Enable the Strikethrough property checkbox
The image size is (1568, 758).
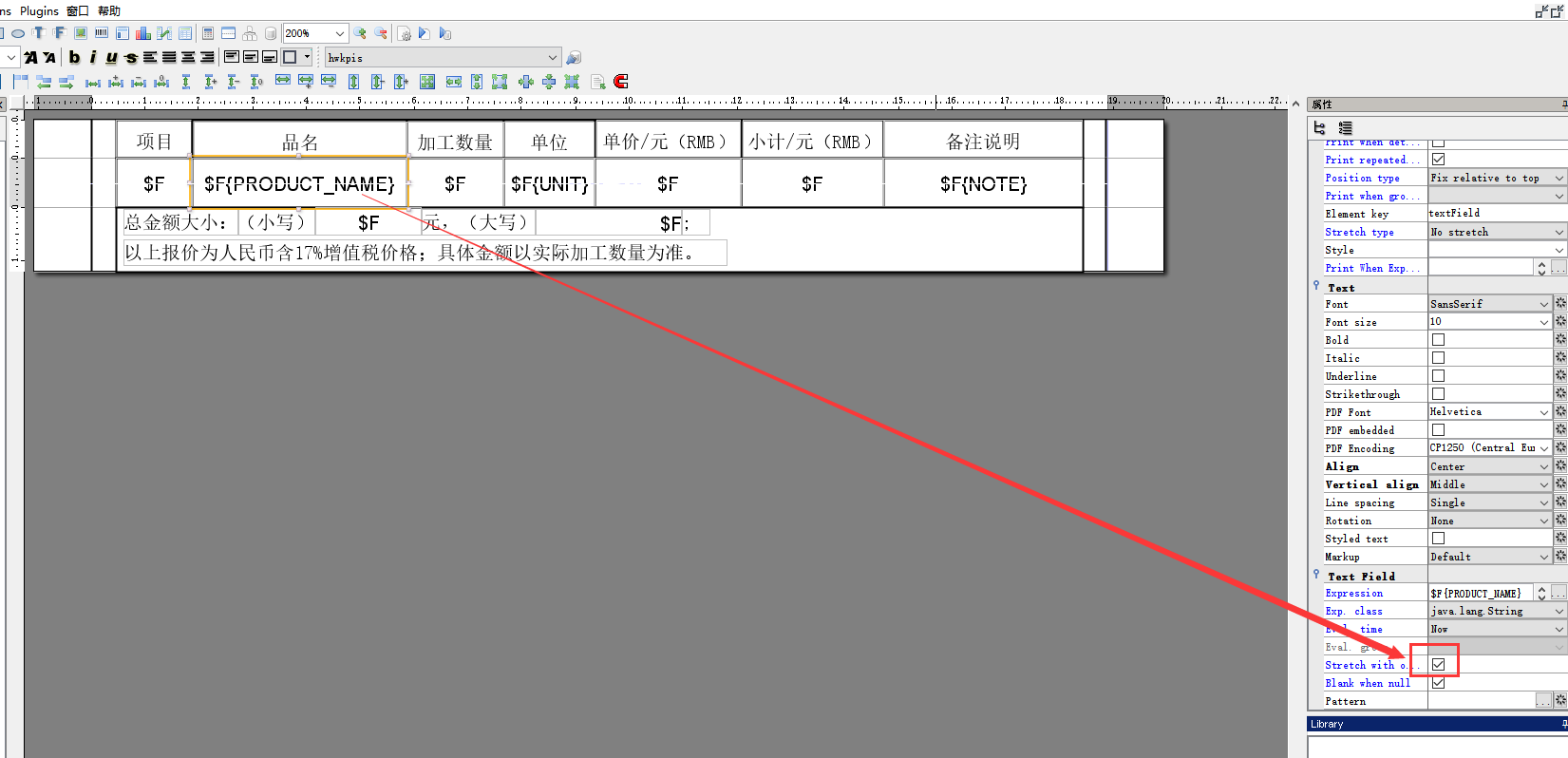[1438, 393]
